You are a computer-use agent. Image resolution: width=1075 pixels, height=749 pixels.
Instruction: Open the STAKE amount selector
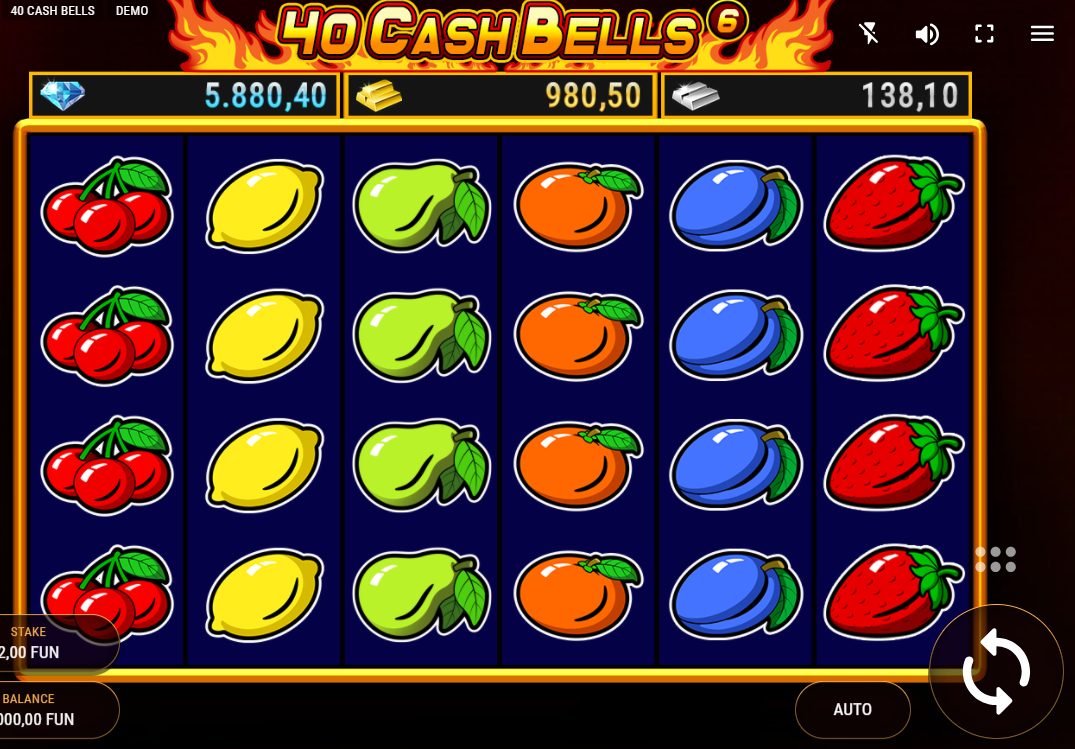55,642
